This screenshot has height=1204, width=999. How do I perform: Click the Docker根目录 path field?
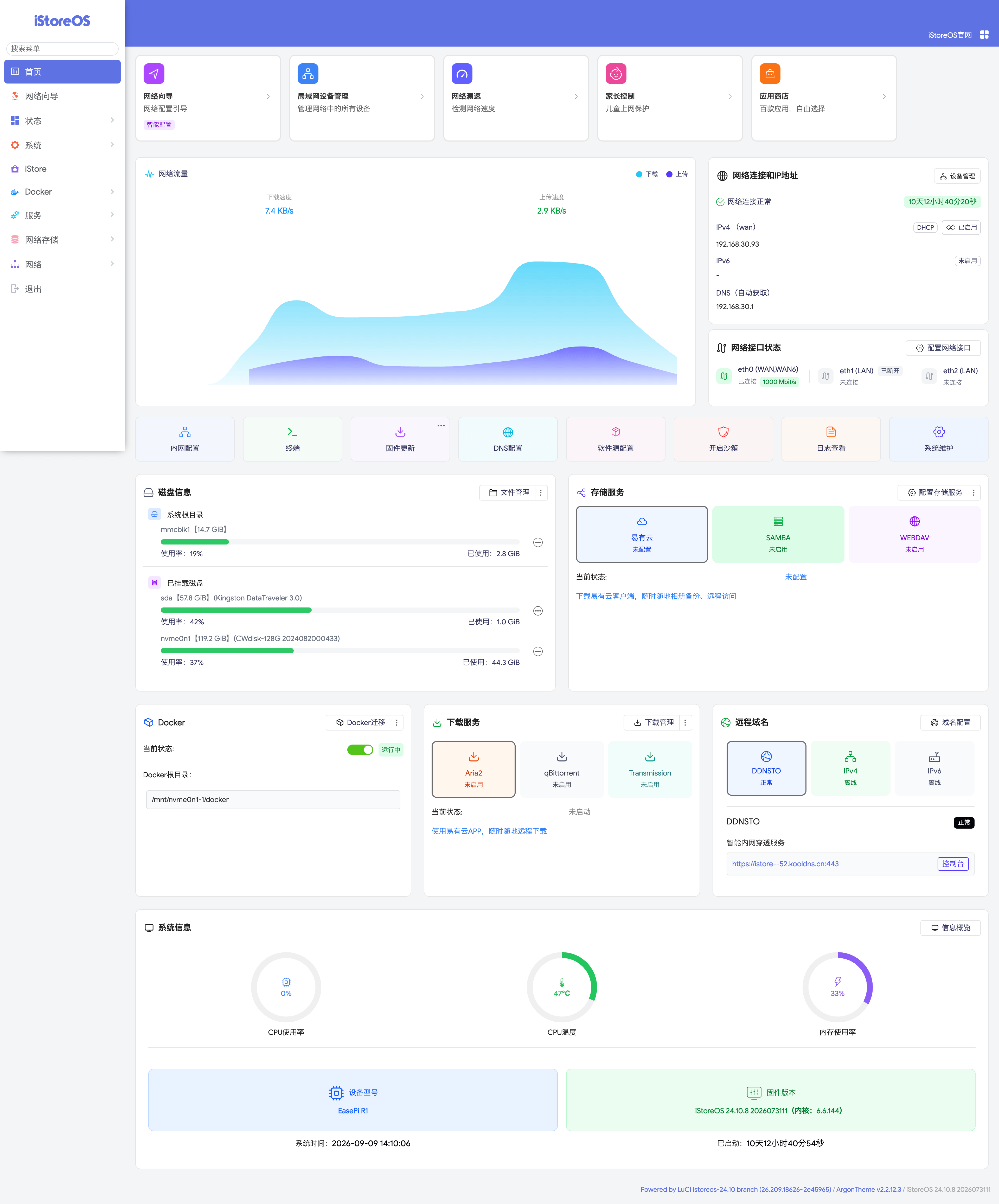(273, 799)
